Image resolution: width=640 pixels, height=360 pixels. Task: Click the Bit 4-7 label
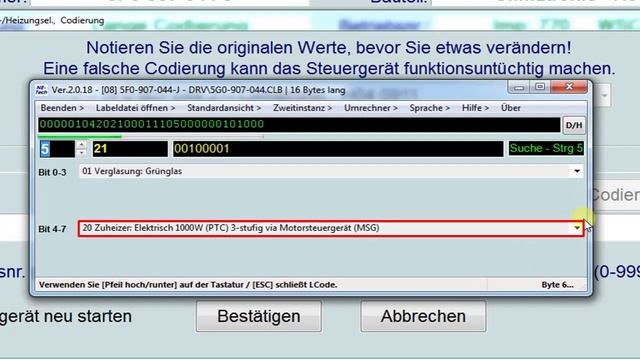[x=52, y=229]
